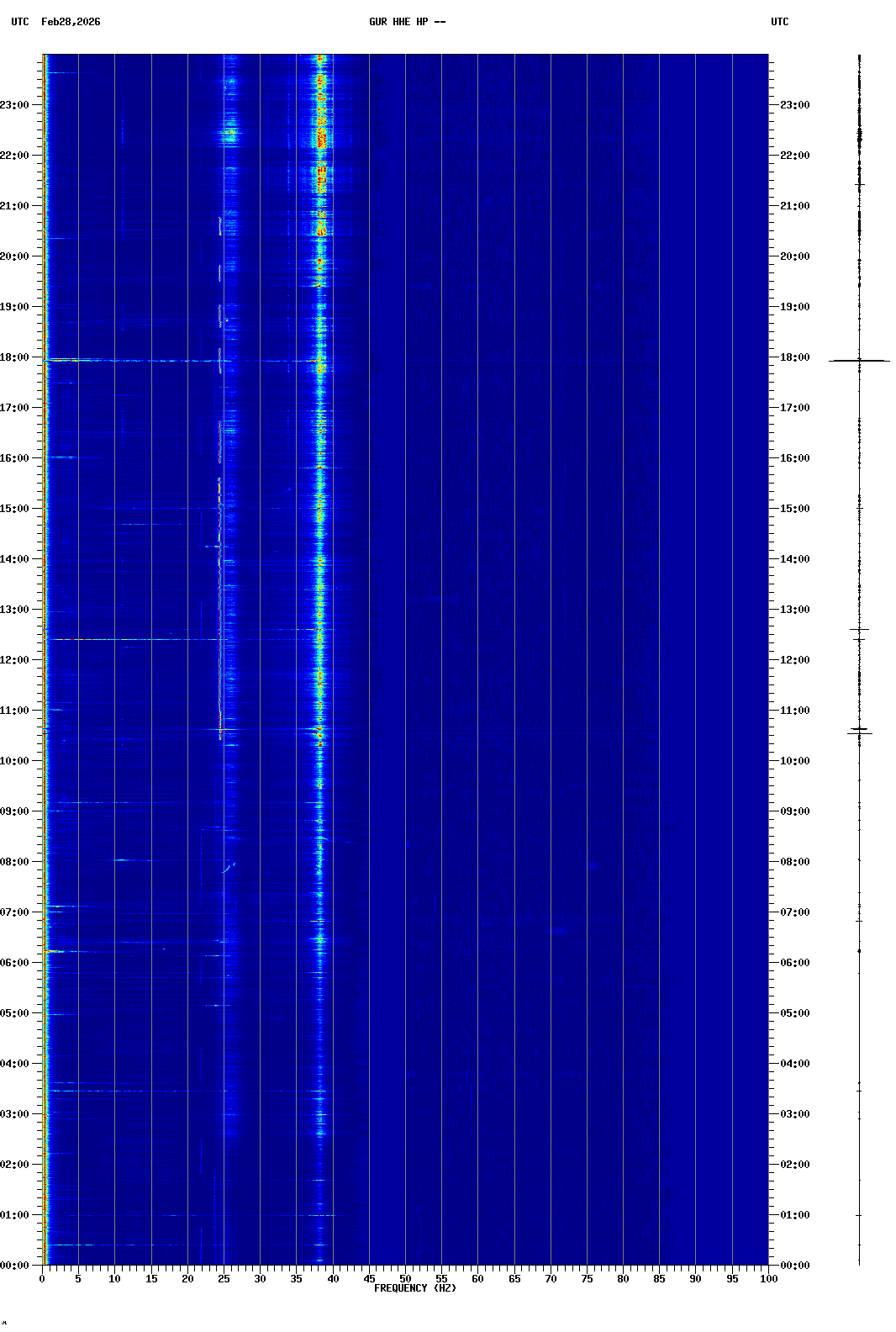Click the 100 tick label on the frequency axis
896x1332 pixels.
(768, 1279)
